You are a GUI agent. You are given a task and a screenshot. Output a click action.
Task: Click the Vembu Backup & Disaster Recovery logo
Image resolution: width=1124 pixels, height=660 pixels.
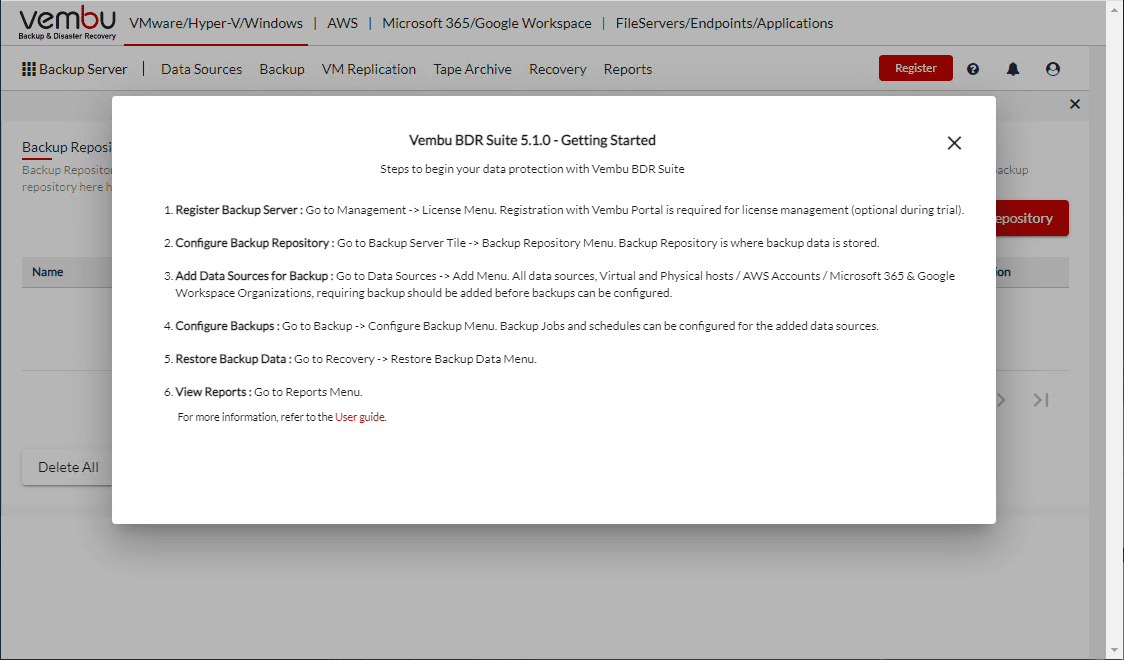click(67, 21)
